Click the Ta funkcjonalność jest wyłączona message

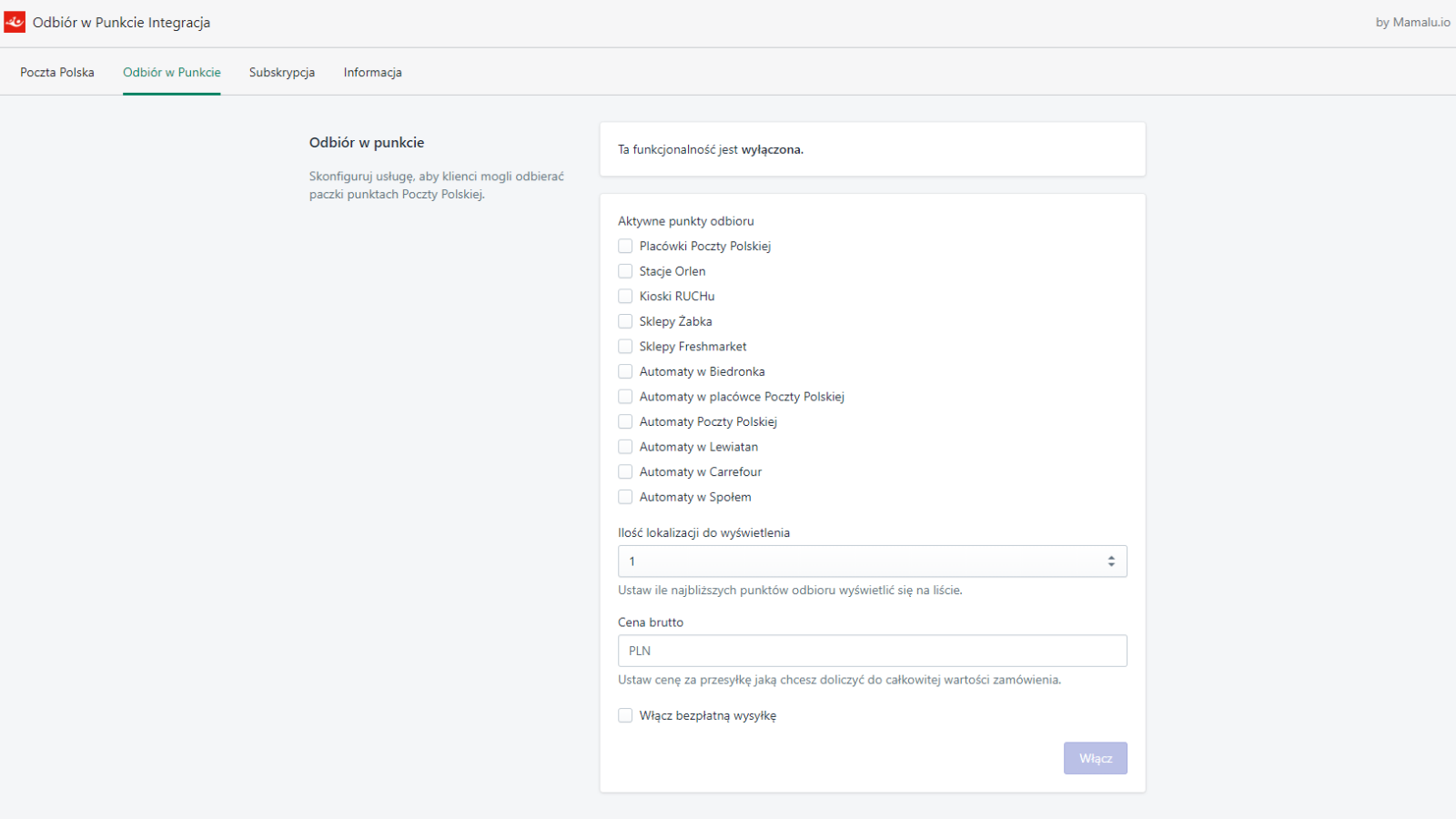(x=711, y=149)
